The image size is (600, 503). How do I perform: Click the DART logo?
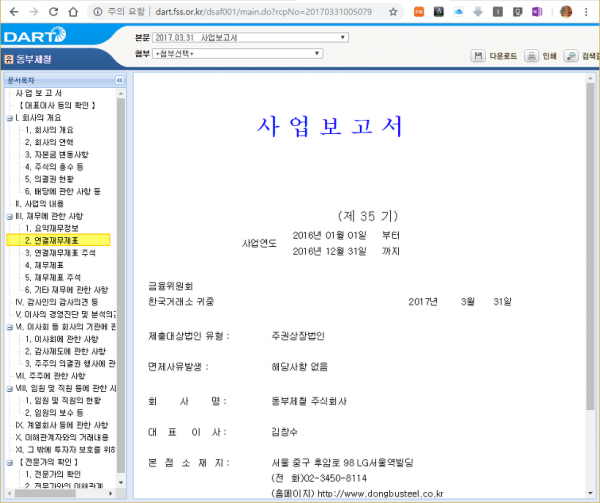(x=35, y=36)
